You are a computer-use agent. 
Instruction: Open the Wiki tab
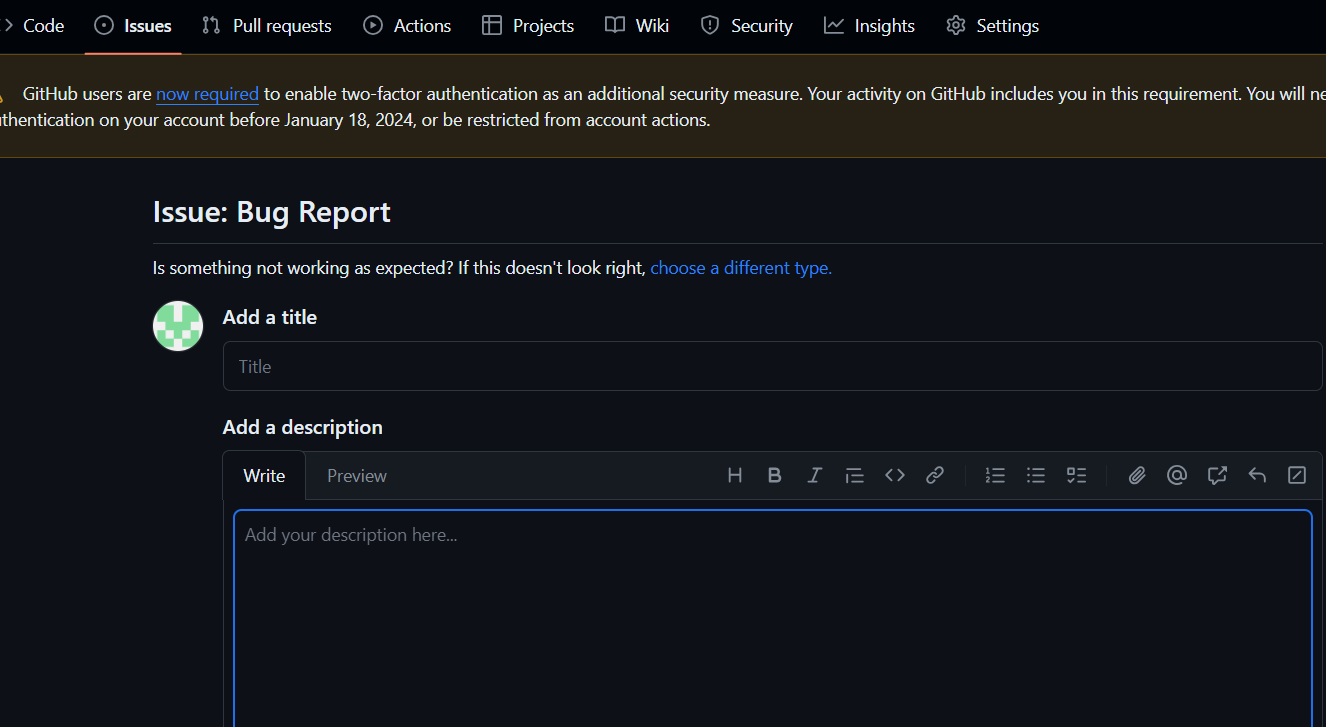pos(637,26)
